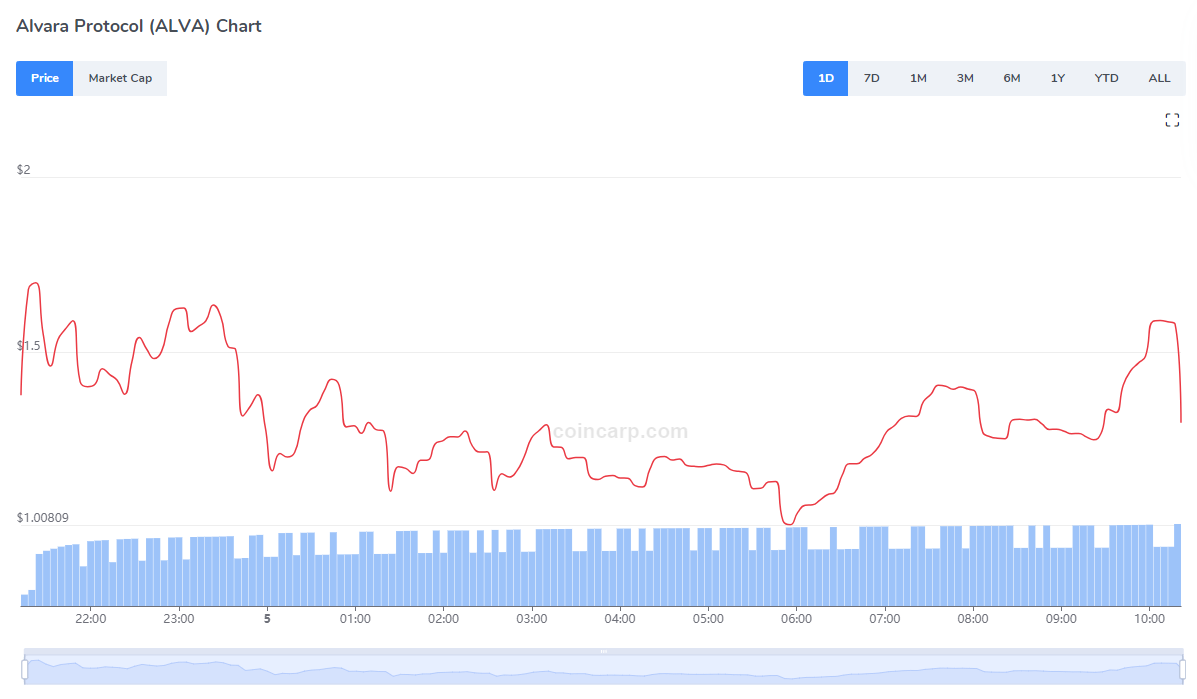Select the Price view button
This screenshot has height=699, width=1197.
pos(44,78)
